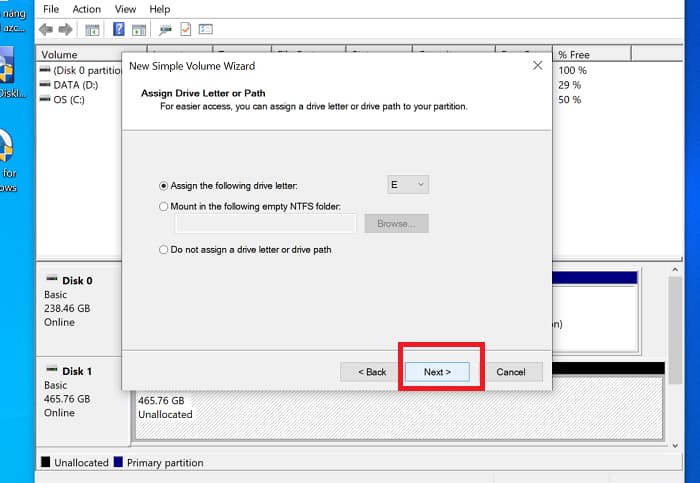
Task: Click the % Free column header
Action: click(x=575, y=55)
